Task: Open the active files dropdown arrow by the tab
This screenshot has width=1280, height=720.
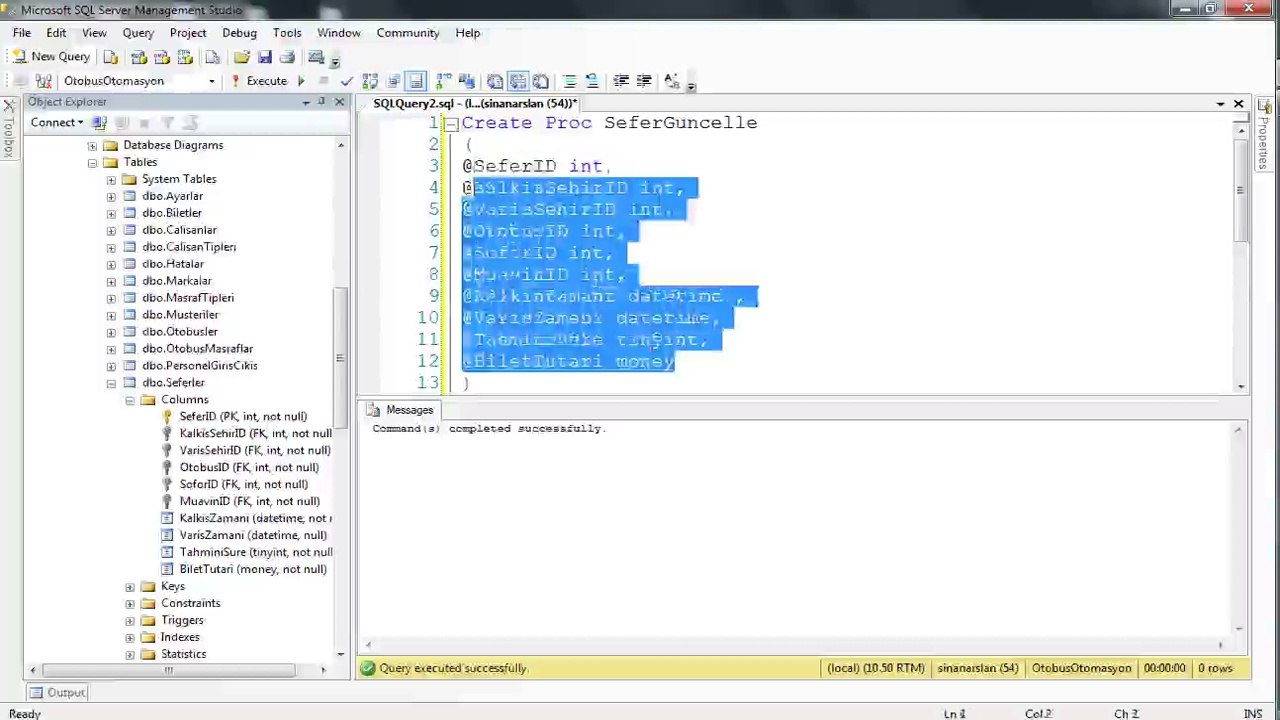Action: point(1220,104)
